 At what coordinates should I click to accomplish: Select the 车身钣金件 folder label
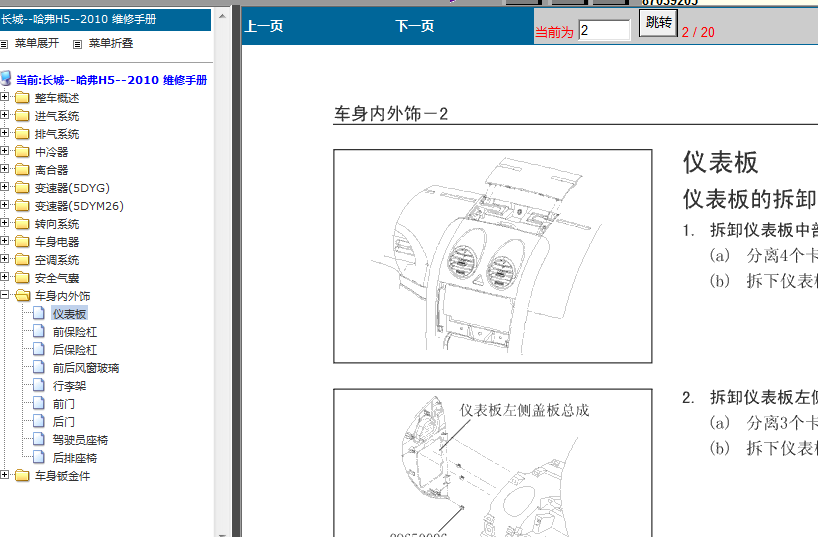(63, 475)
